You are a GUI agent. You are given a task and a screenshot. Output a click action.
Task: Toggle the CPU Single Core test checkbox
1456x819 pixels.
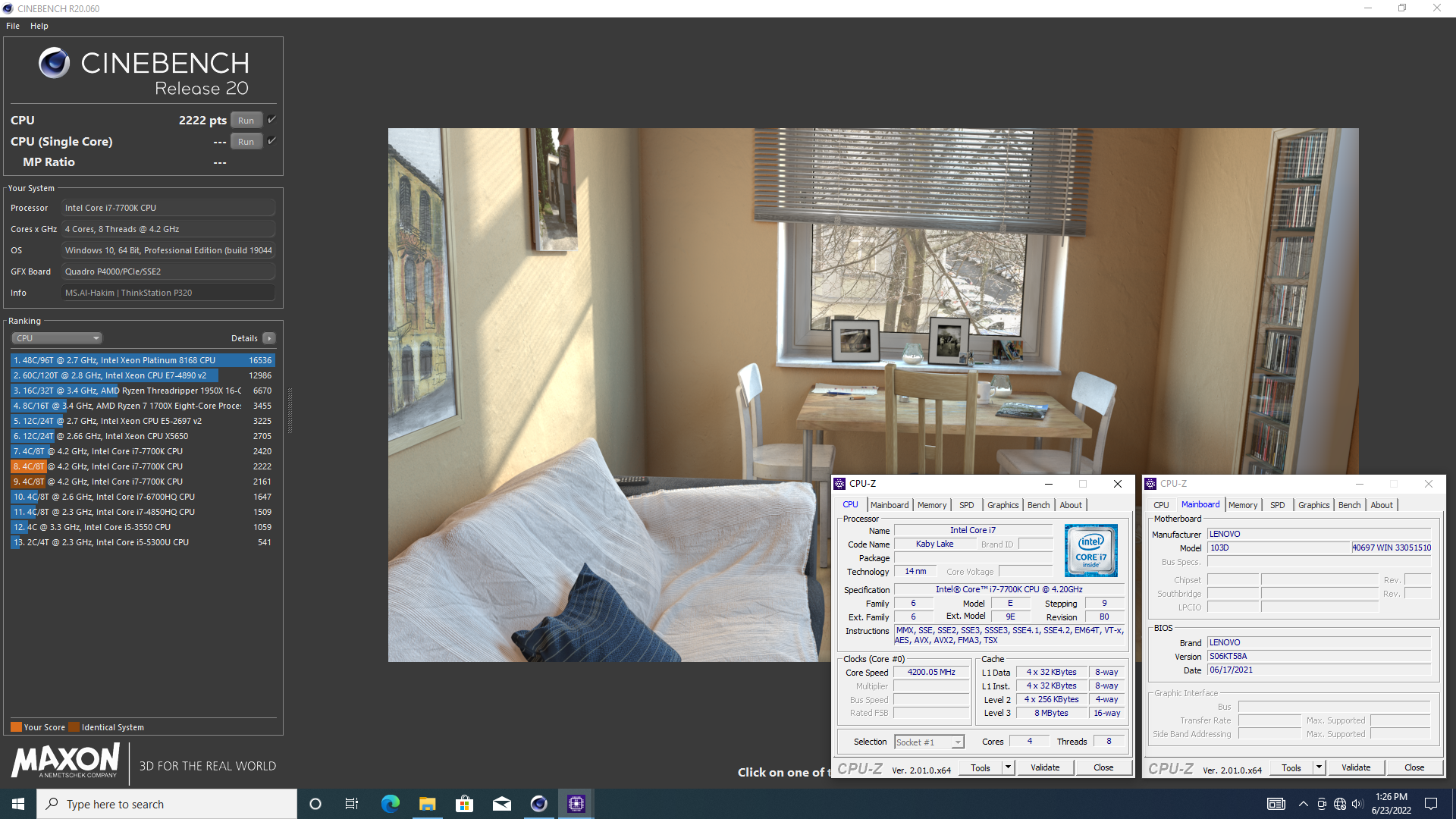pos(271,141)
